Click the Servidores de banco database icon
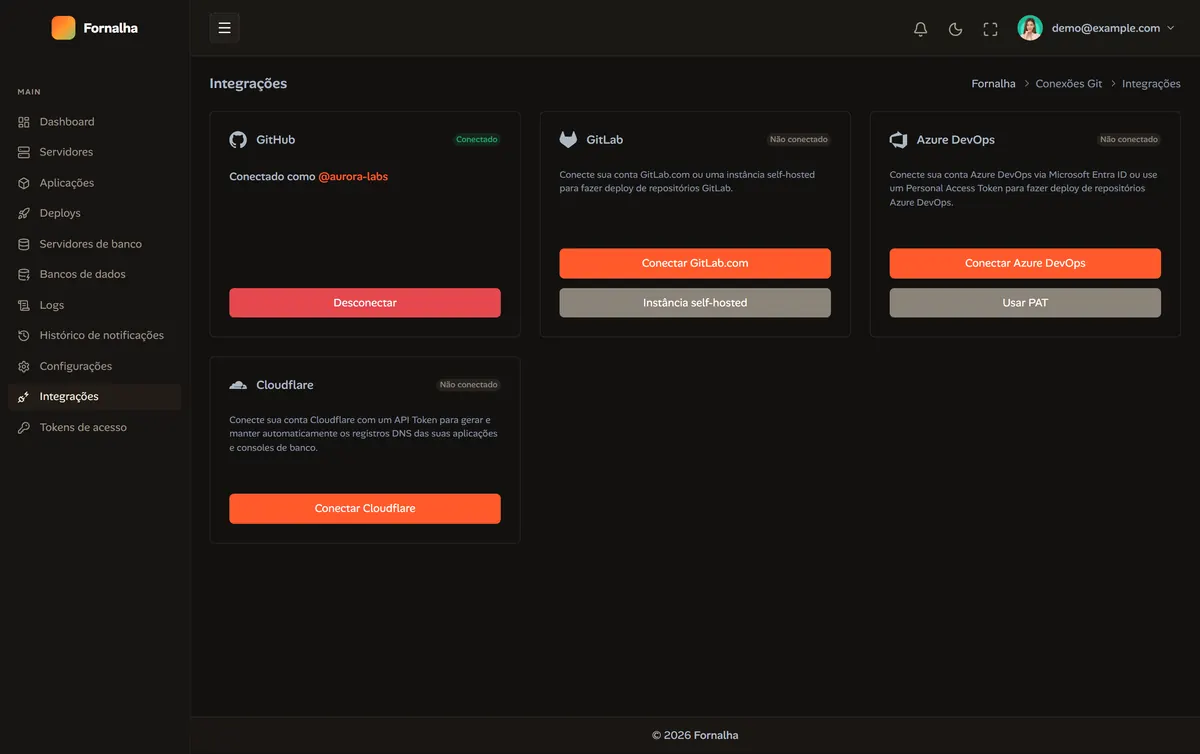The width and height of the screenshot is (1200, 754). point(24,244)
